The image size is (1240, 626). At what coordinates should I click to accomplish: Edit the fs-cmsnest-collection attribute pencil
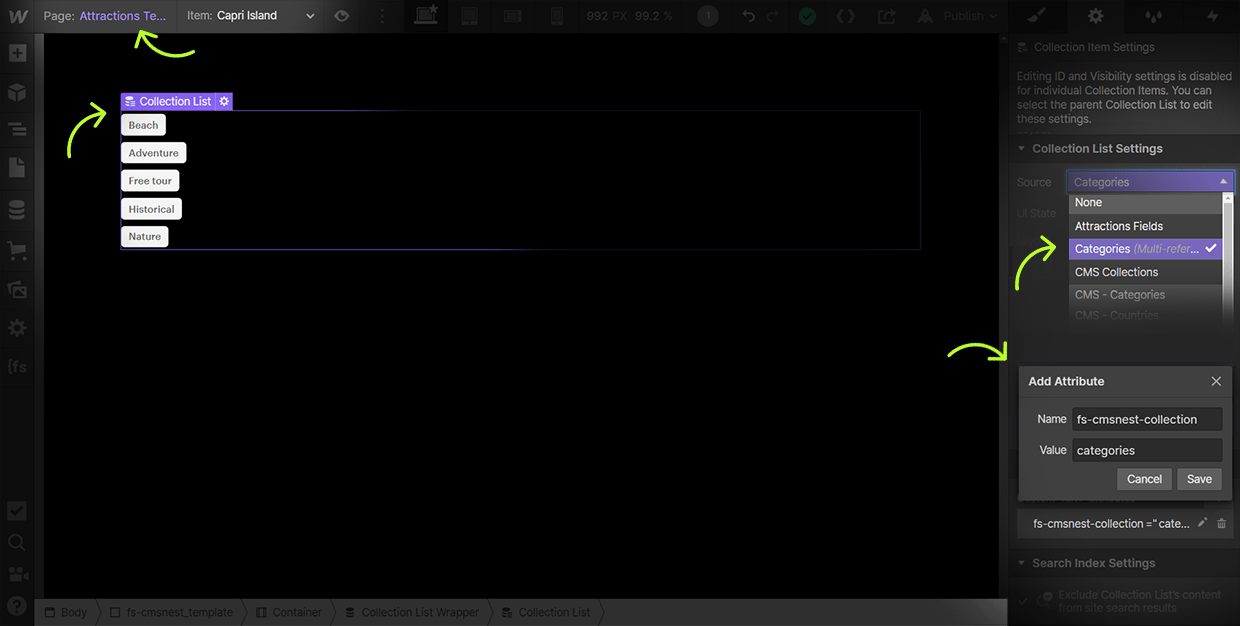[x=1203, y=523]
